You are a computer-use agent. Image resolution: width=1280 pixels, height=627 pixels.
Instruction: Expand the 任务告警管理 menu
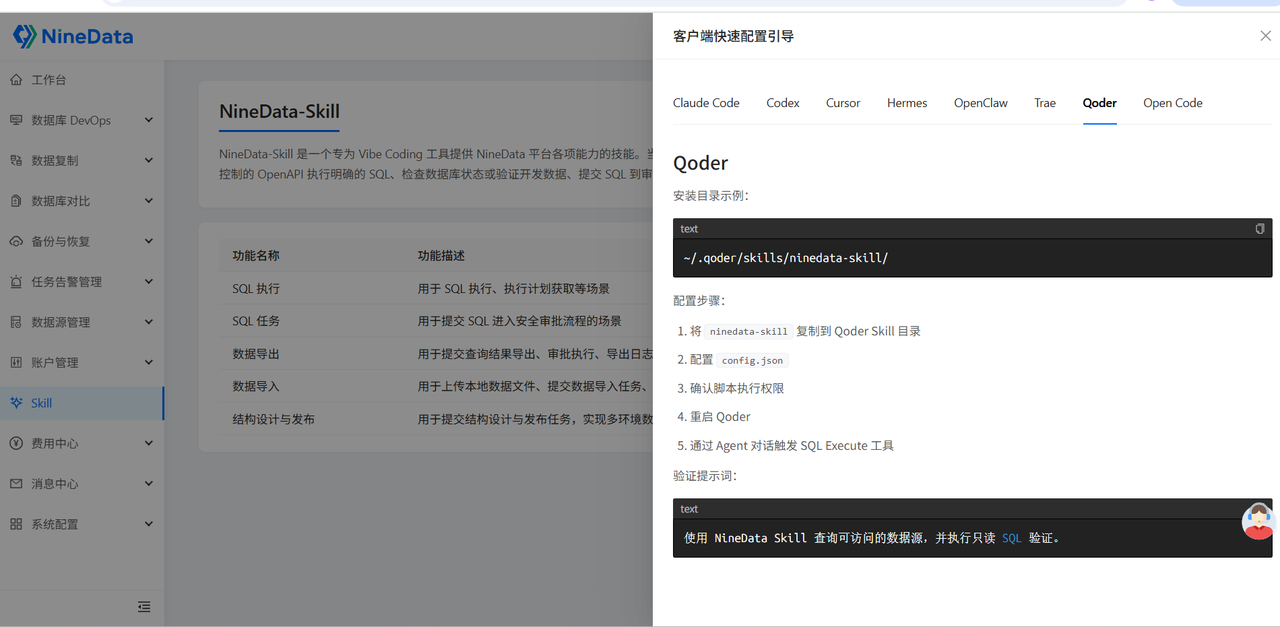pyautogui.click(x=149, y=282)
